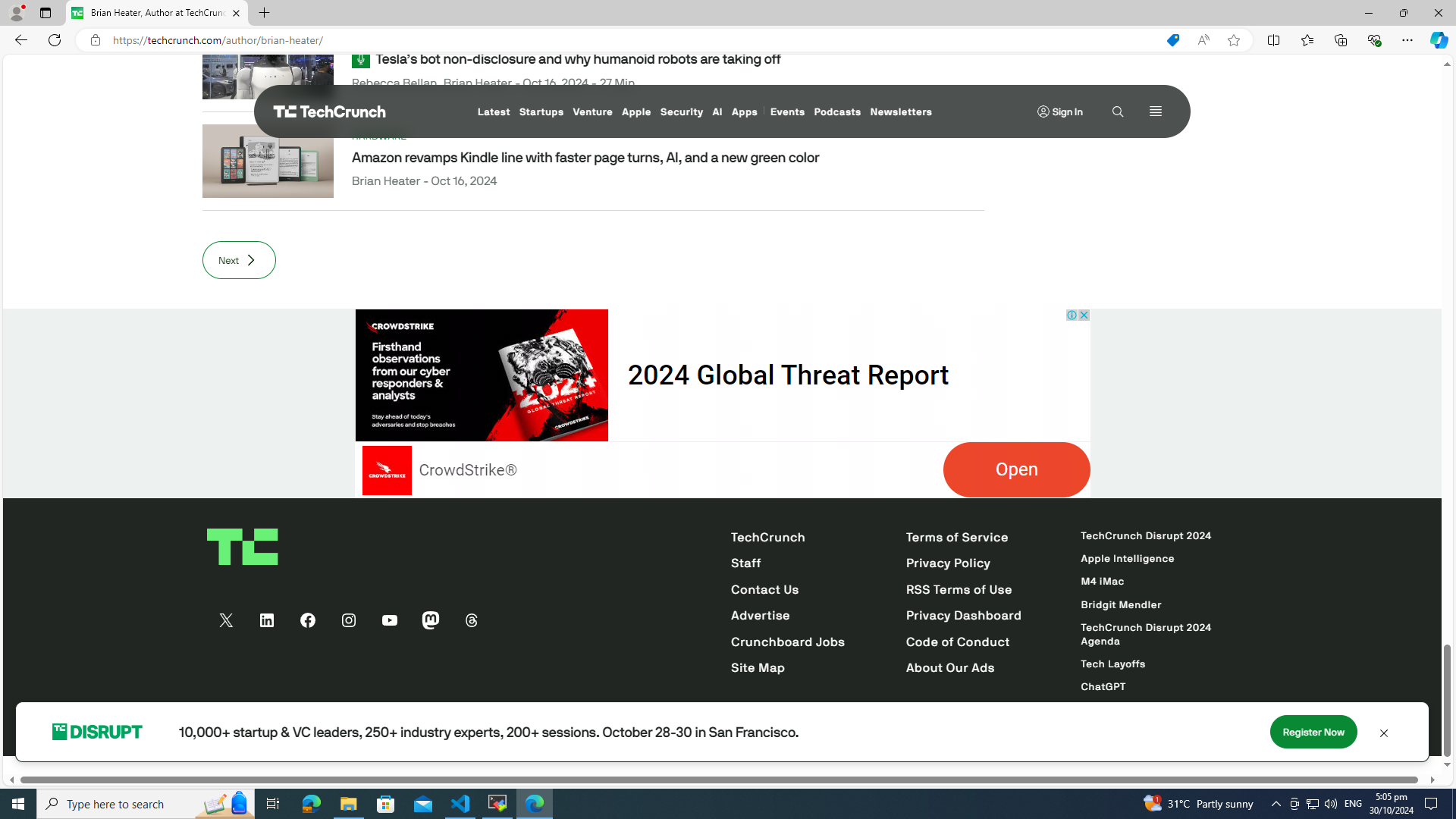The width and height of the screenshot is (1456, 819).
Task: Click Open button on CrowdStrike ad
Action: click(1016, 469)
